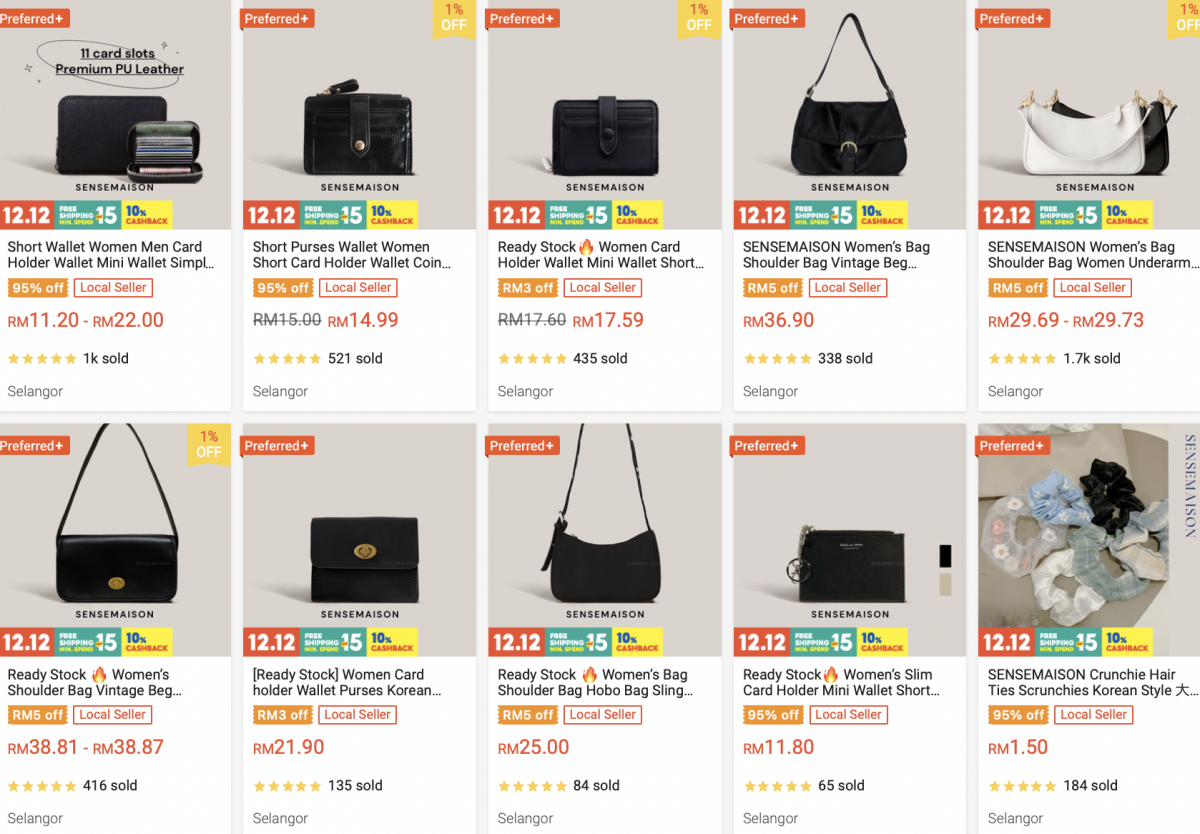
Task: Select the beige swatch on slim card holder
Action: (945, 585)
